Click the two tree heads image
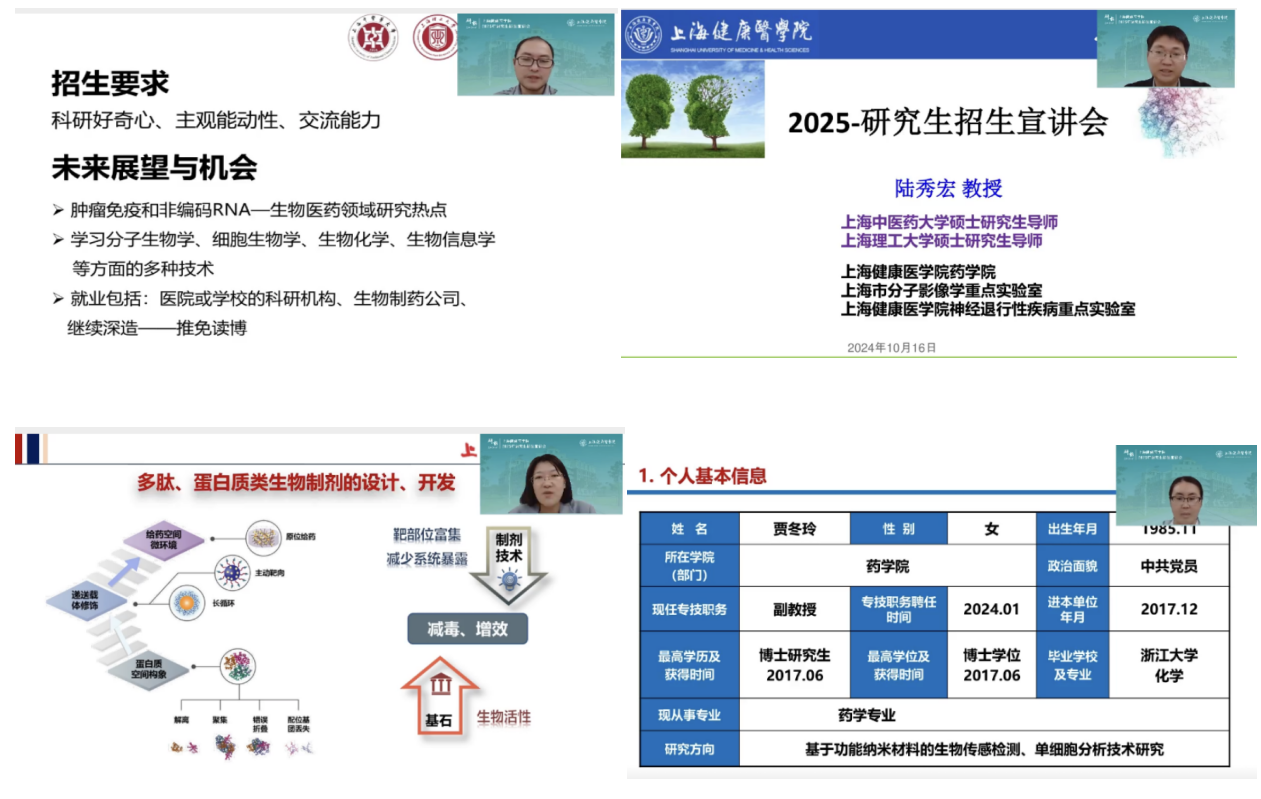The image size is (1261, 799). 692,108
